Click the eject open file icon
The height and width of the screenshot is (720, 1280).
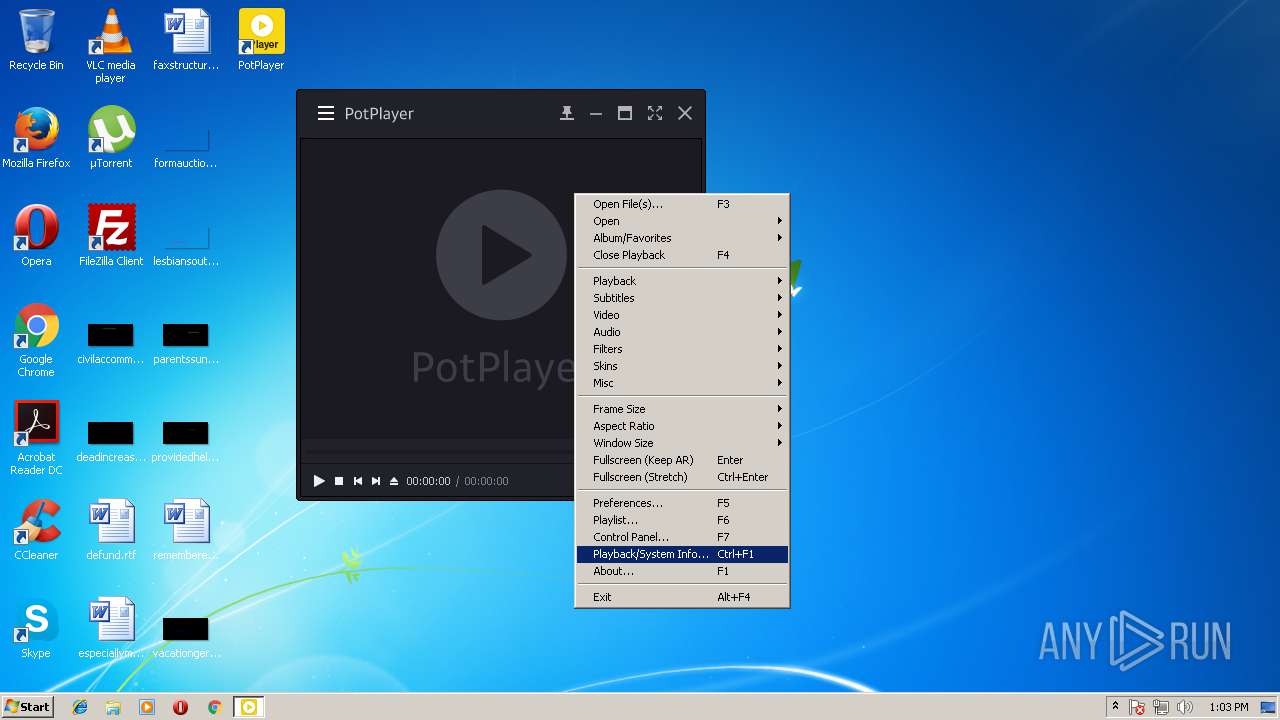(394, 481)
